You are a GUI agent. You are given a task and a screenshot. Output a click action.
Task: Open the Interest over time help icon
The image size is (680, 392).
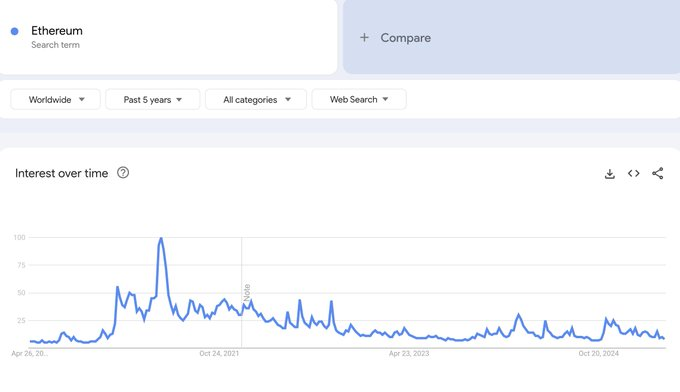[x=123, y=173]
